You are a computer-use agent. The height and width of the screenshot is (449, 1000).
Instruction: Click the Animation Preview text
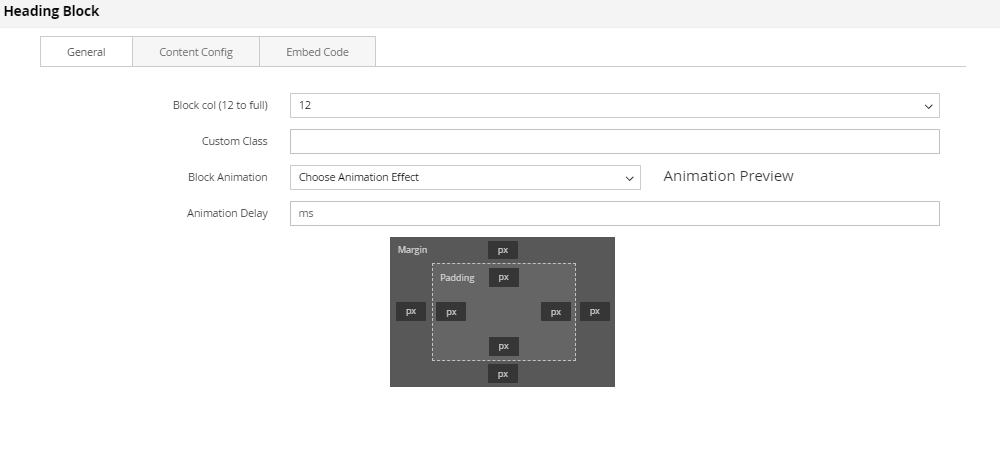coord(728,176)
